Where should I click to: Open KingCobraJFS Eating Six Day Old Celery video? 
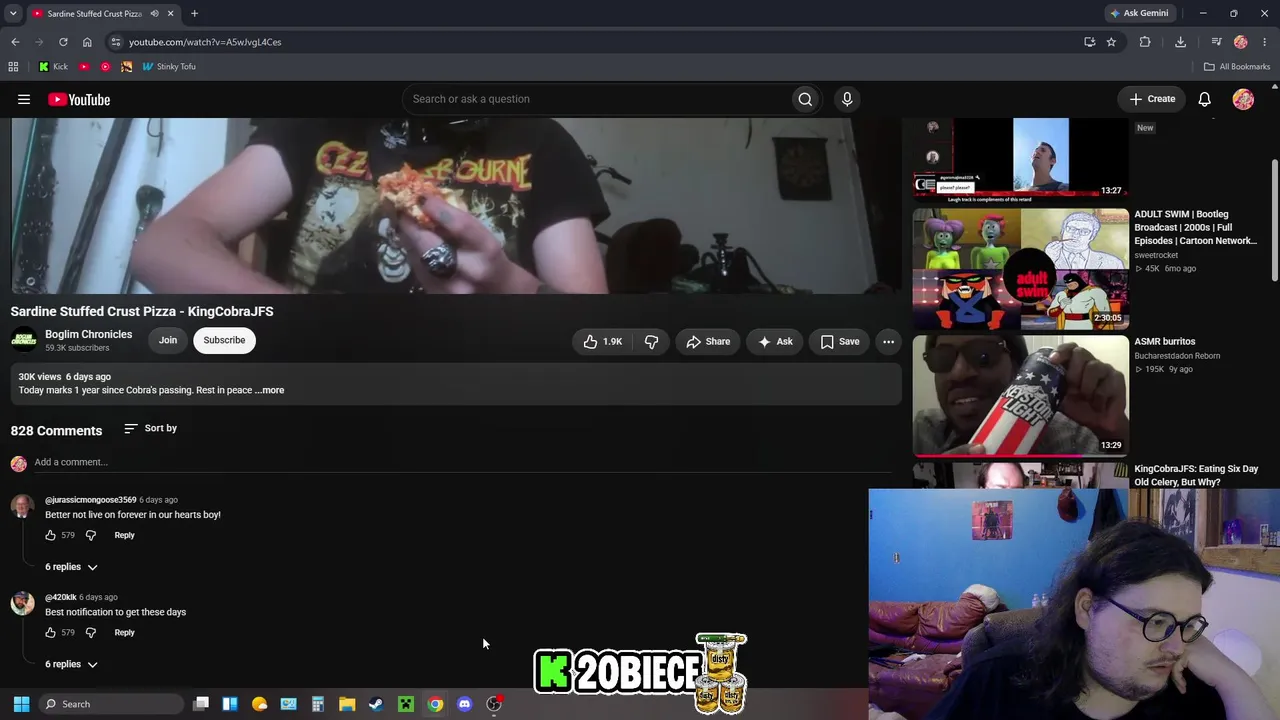(x=1196, y=475)
